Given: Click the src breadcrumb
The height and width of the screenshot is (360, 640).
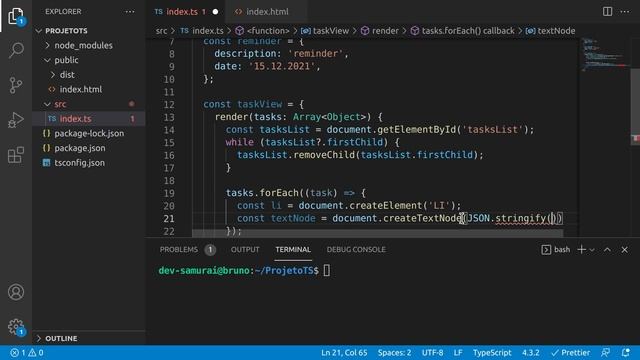Looking at the screenshot, I should (161, 31).
